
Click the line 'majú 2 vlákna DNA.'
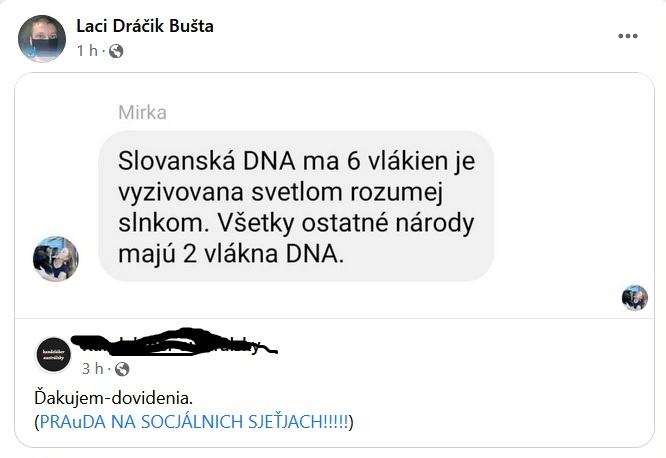(x=231, y=252)
